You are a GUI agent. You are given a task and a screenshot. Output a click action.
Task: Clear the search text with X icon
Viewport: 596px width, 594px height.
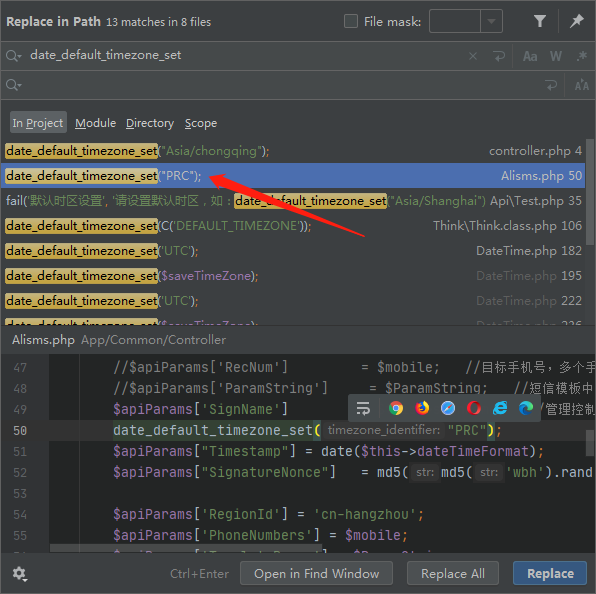[473, 56]
